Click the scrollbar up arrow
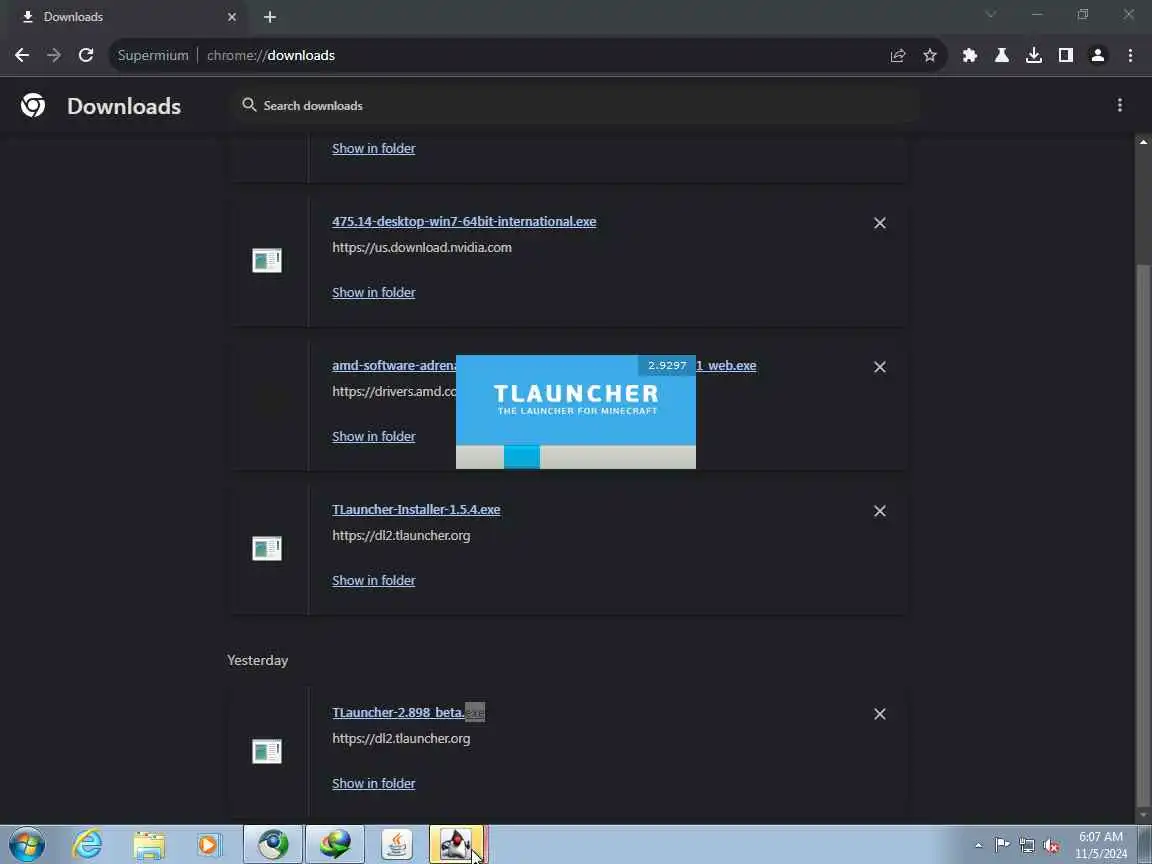Viewport: 1152px width, 864px height. click(x=1143, y=142)
